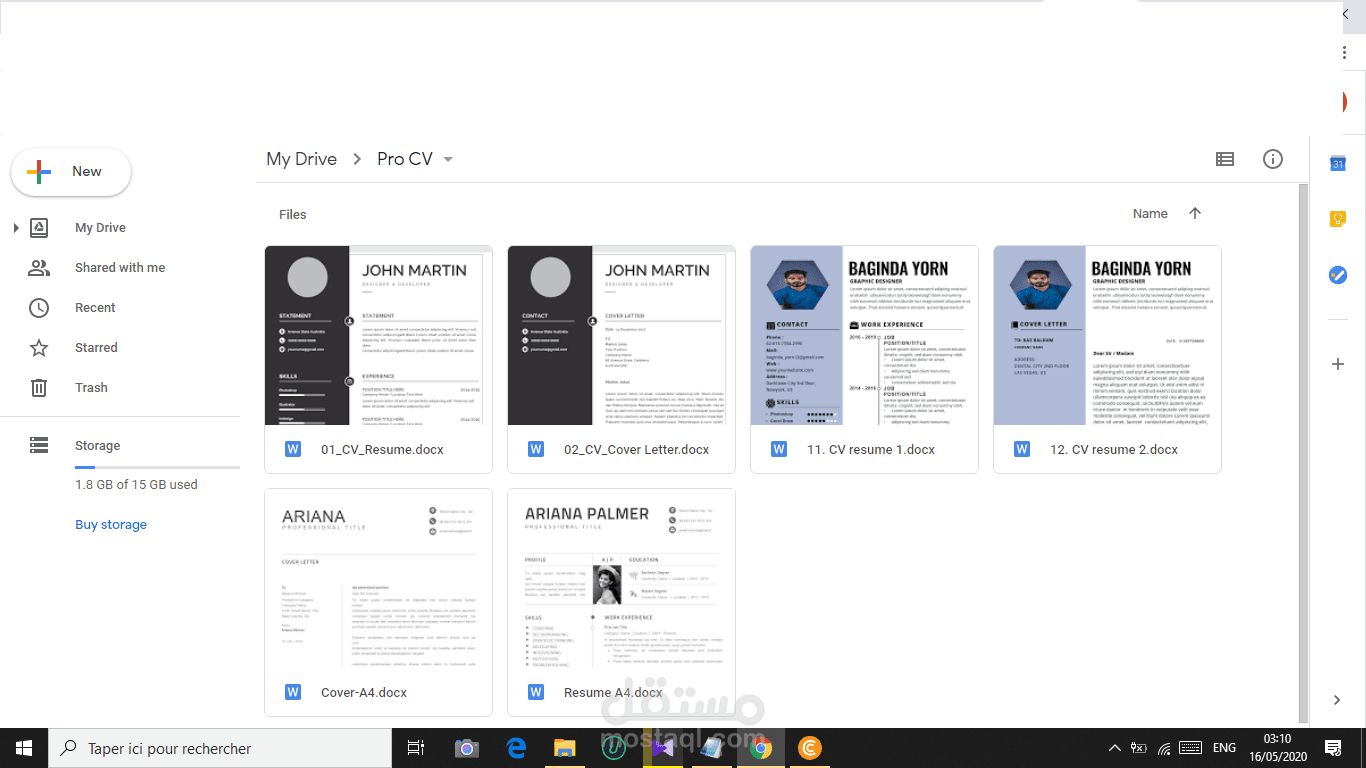Open touch keyboard tray icon
Screen dimensions: 1366x768
(1190, 748)
